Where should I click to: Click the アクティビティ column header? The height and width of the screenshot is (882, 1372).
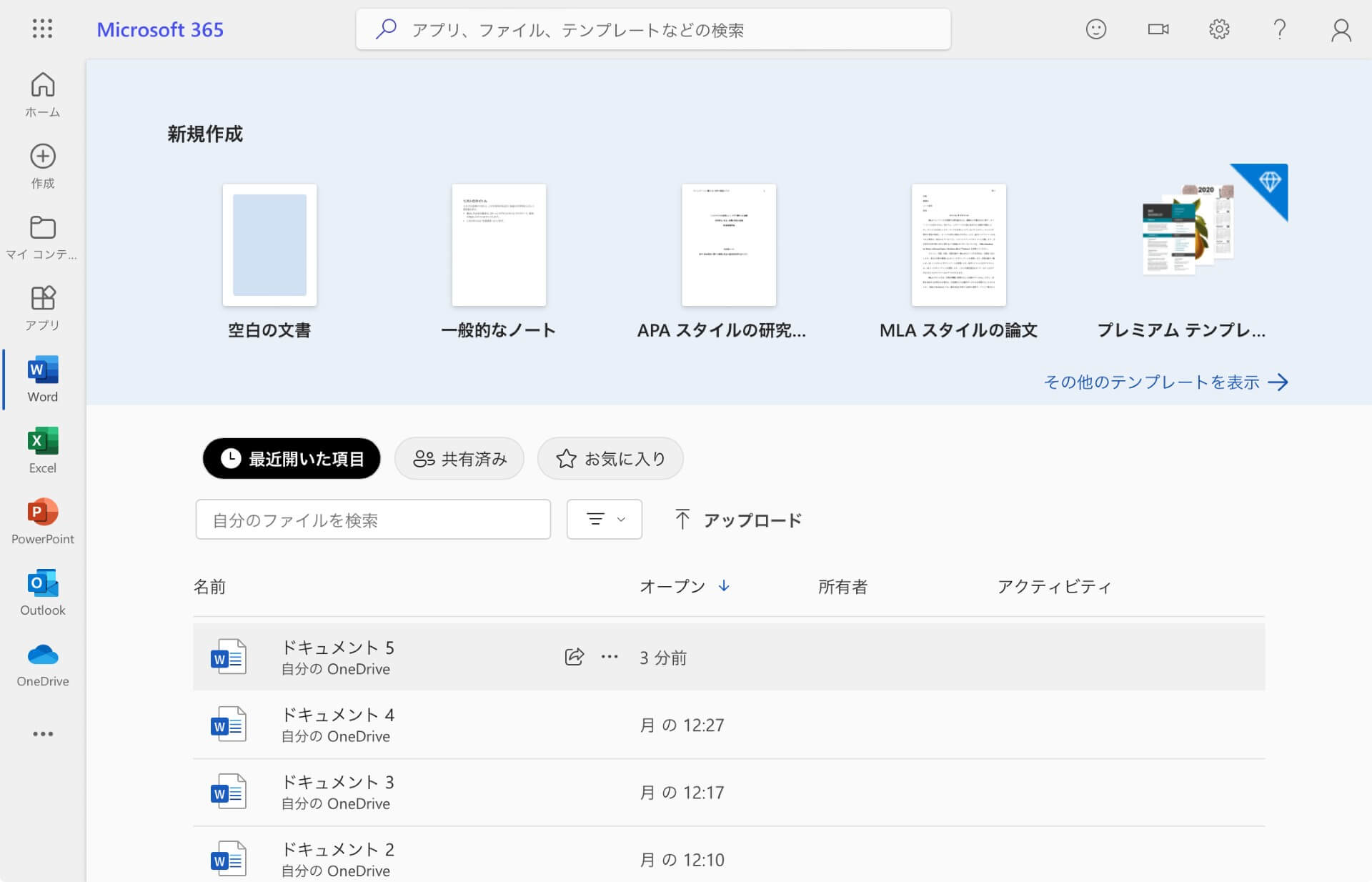pos(1054,587)
